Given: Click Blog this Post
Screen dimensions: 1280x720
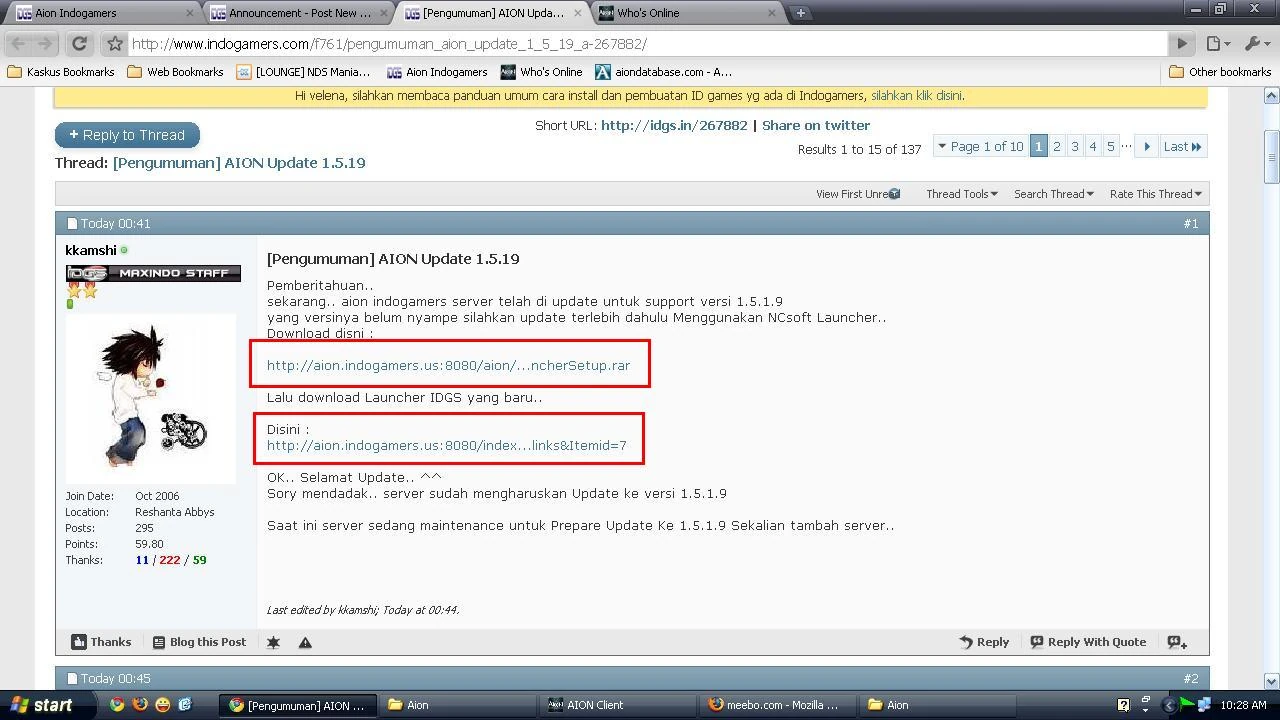Looking at the screenshot, I should coord(199,642).
